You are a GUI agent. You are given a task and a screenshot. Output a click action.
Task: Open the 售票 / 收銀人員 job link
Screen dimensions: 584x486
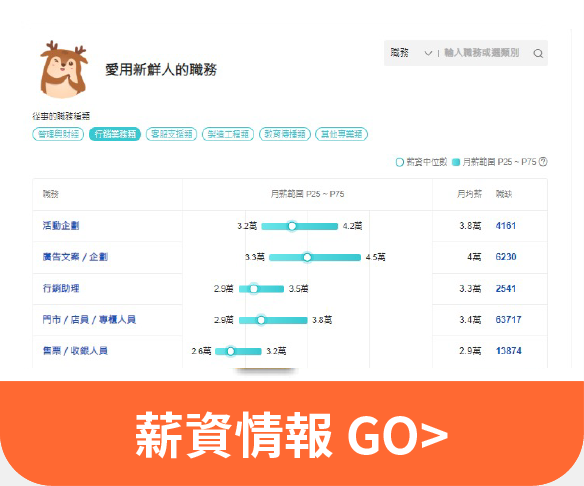tap(75, 351)
